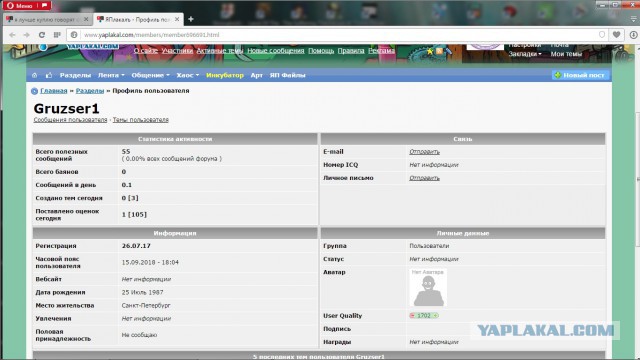The height and width of the screenshot is (360, 640).
Task: Open the Активные темы link
Action: 220,51
